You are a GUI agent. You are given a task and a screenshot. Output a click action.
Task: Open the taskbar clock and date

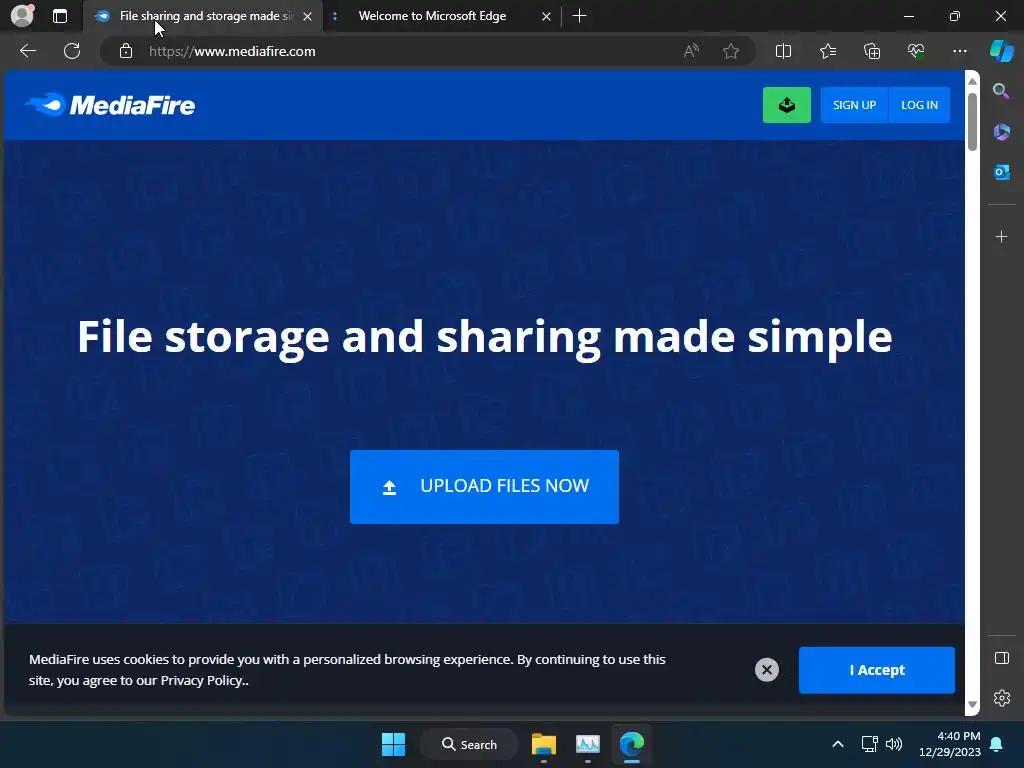pyautogui.click(x=950, y=744)
